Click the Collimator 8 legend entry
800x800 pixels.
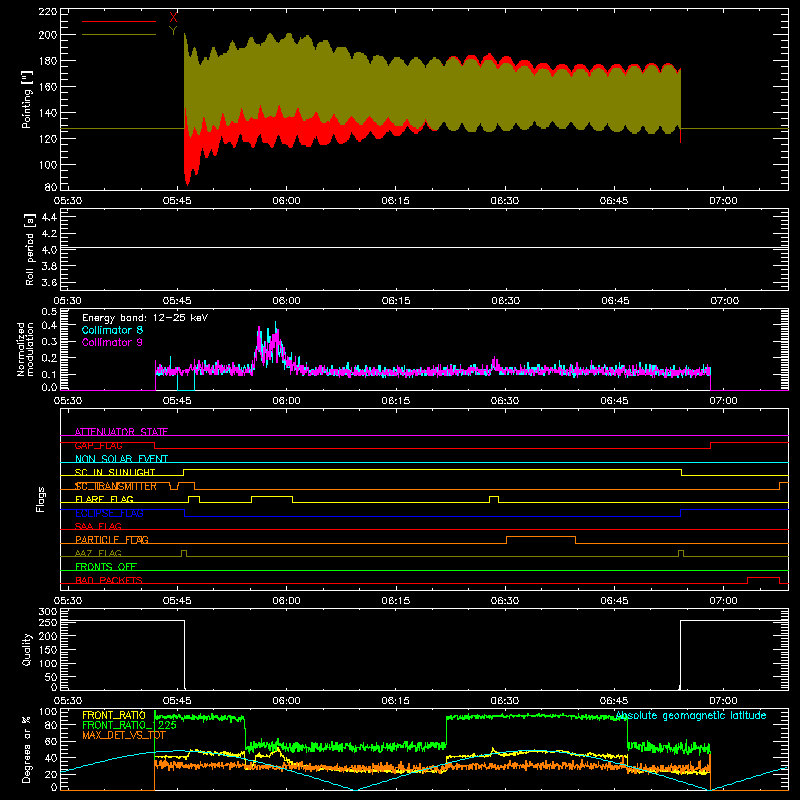tap(112, 330)
